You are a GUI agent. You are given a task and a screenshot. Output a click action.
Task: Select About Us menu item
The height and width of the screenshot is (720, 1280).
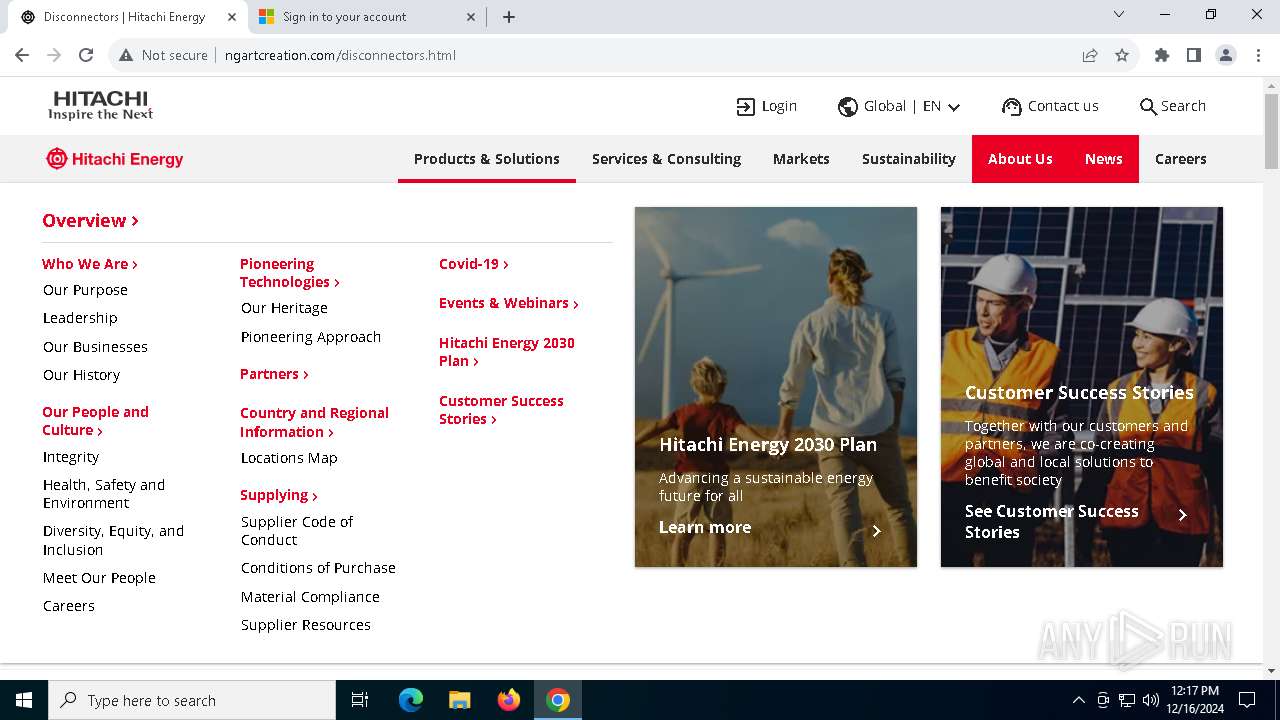(x=1020, y=159)
